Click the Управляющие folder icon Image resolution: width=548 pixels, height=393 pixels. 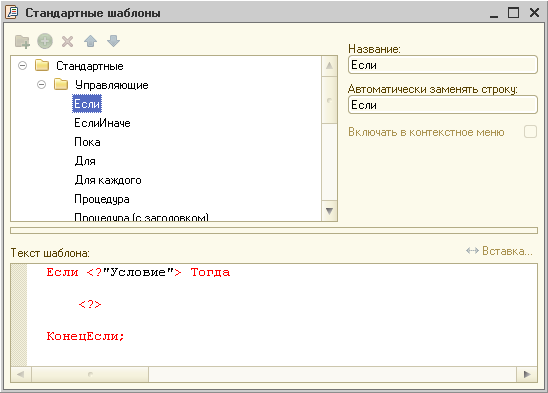[61, 84]
